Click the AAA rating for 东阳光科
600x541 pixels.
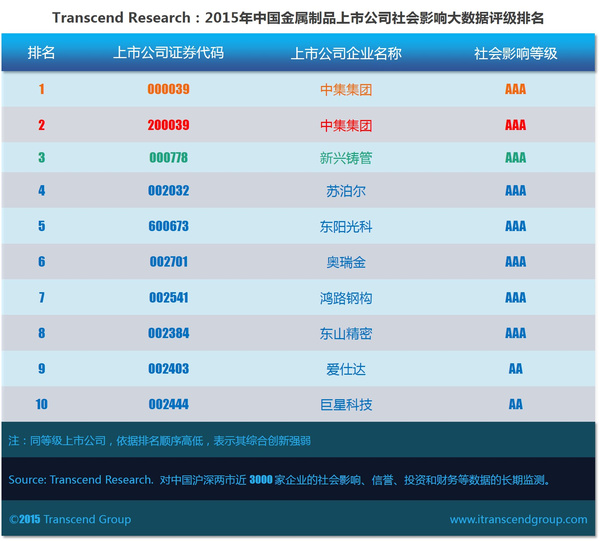pyautogui.click(x=515, y=226)
